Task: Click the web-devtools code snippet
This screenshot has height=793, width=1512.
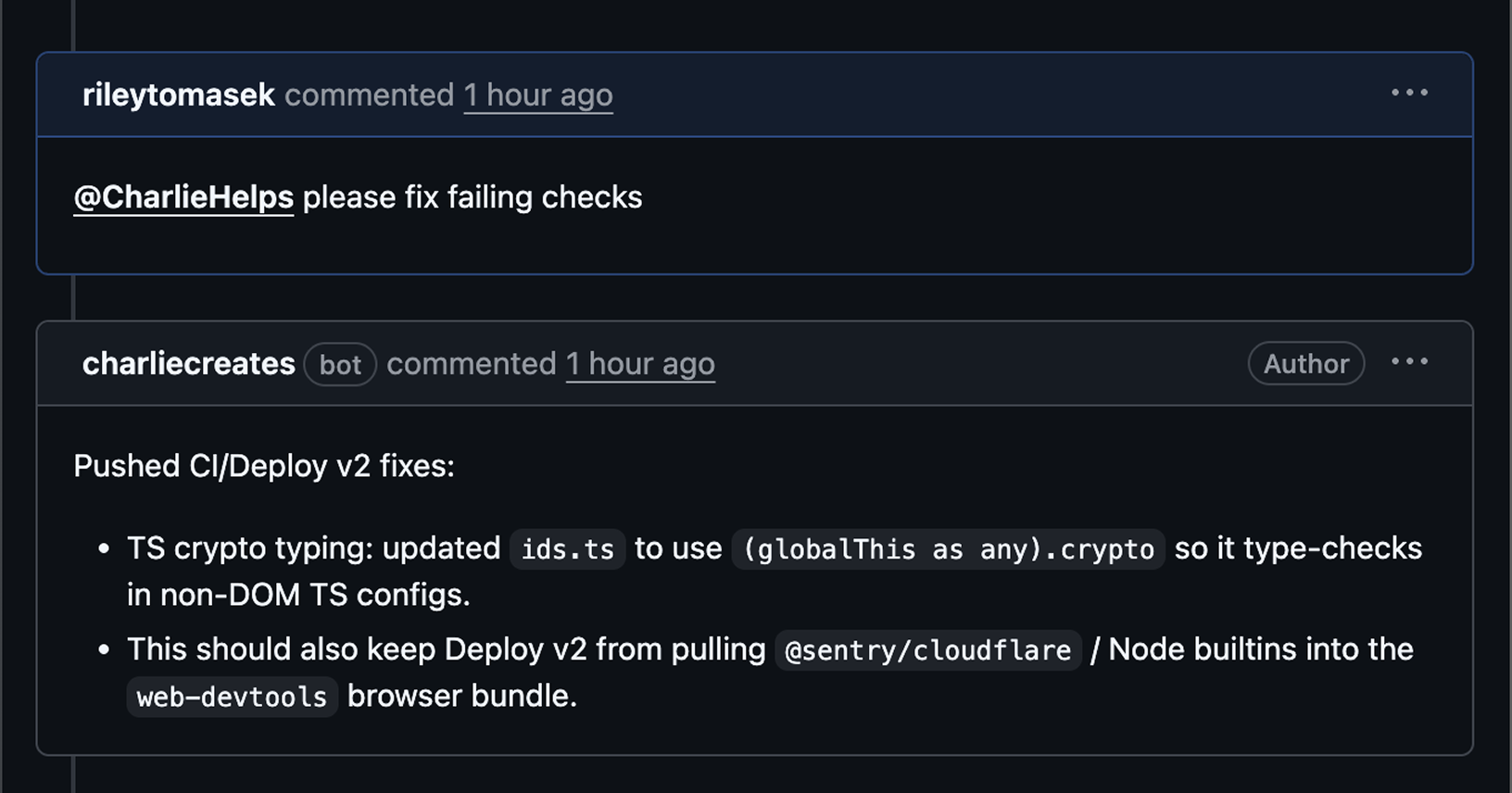Action: (x=232, y=697)
